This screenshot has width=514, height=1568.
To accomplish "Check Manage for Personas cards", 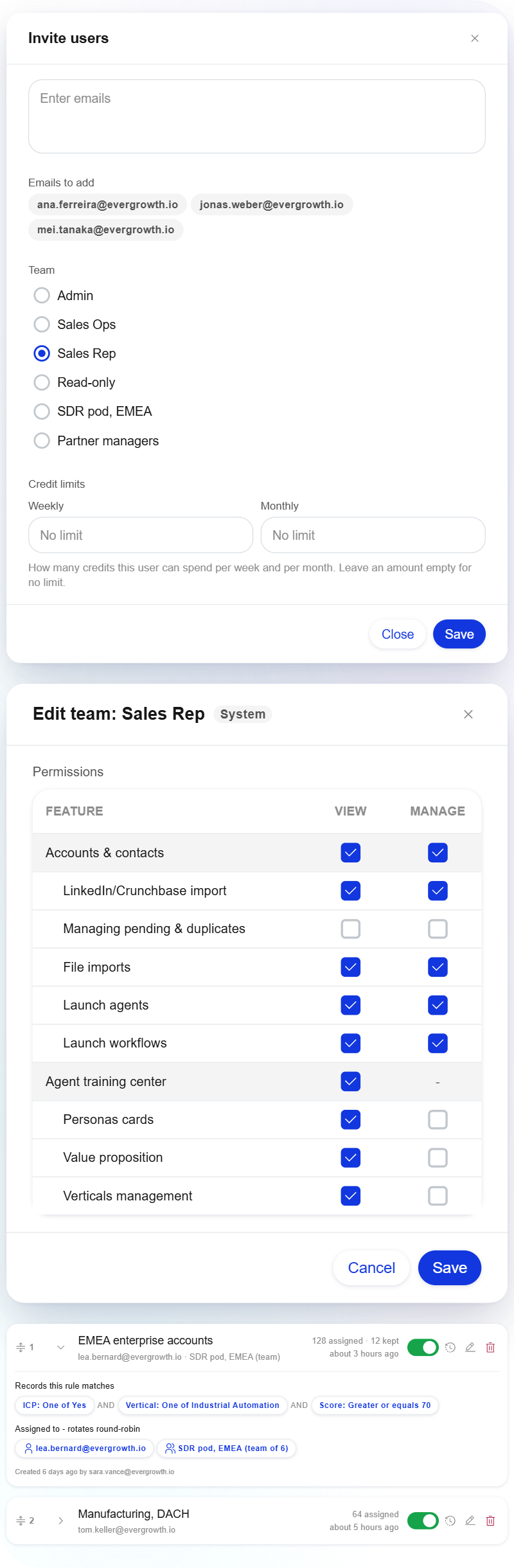I will tap(438, 1119).
